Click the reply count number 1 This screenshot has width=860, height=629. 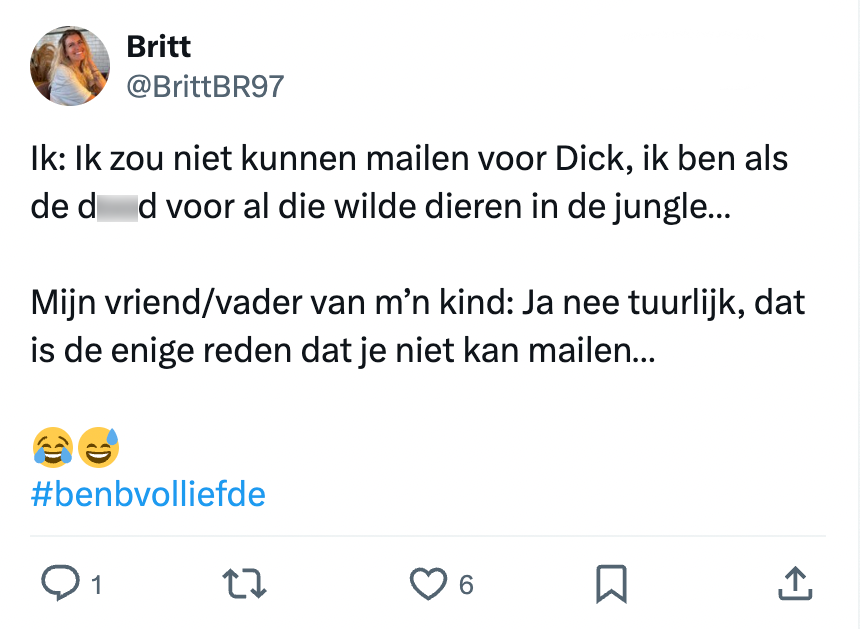coord(96,585)
